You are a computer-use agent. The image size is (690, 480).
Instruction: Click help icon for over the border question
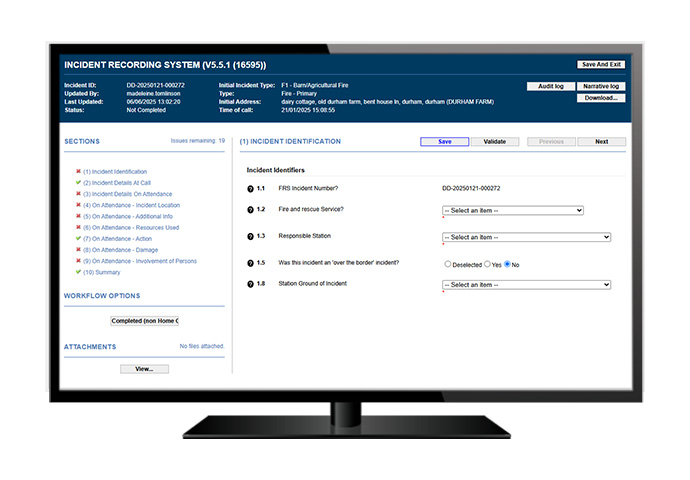pyautogui.click(x=250, y=264)
